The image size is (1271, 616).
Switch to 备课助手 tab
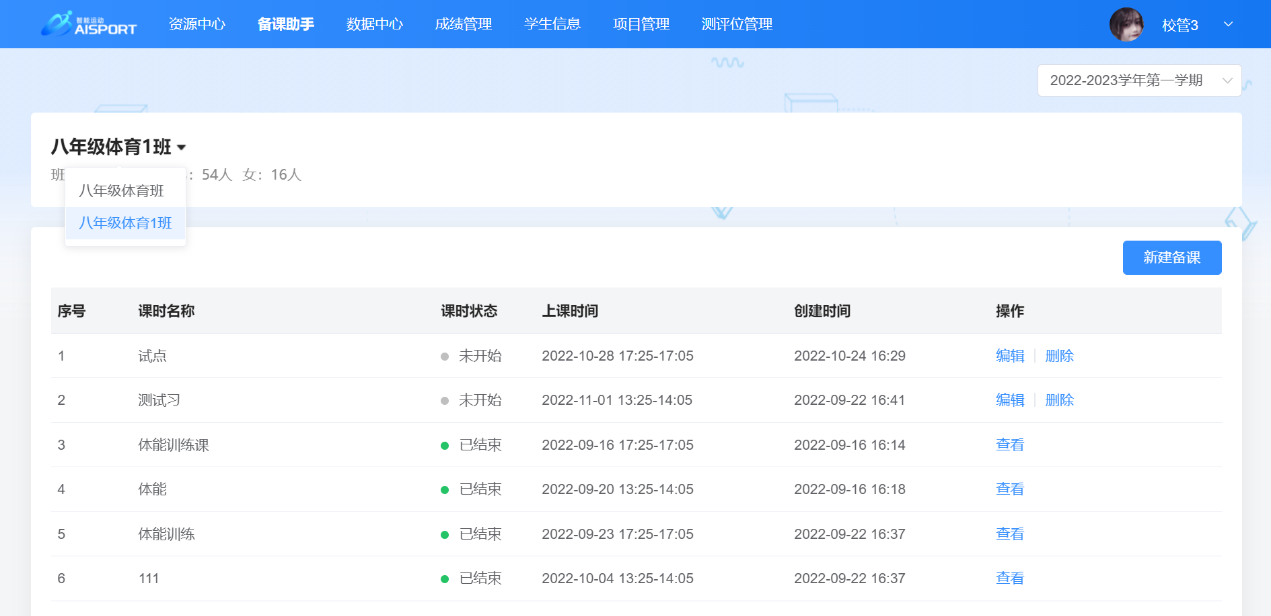pos(285,24)
